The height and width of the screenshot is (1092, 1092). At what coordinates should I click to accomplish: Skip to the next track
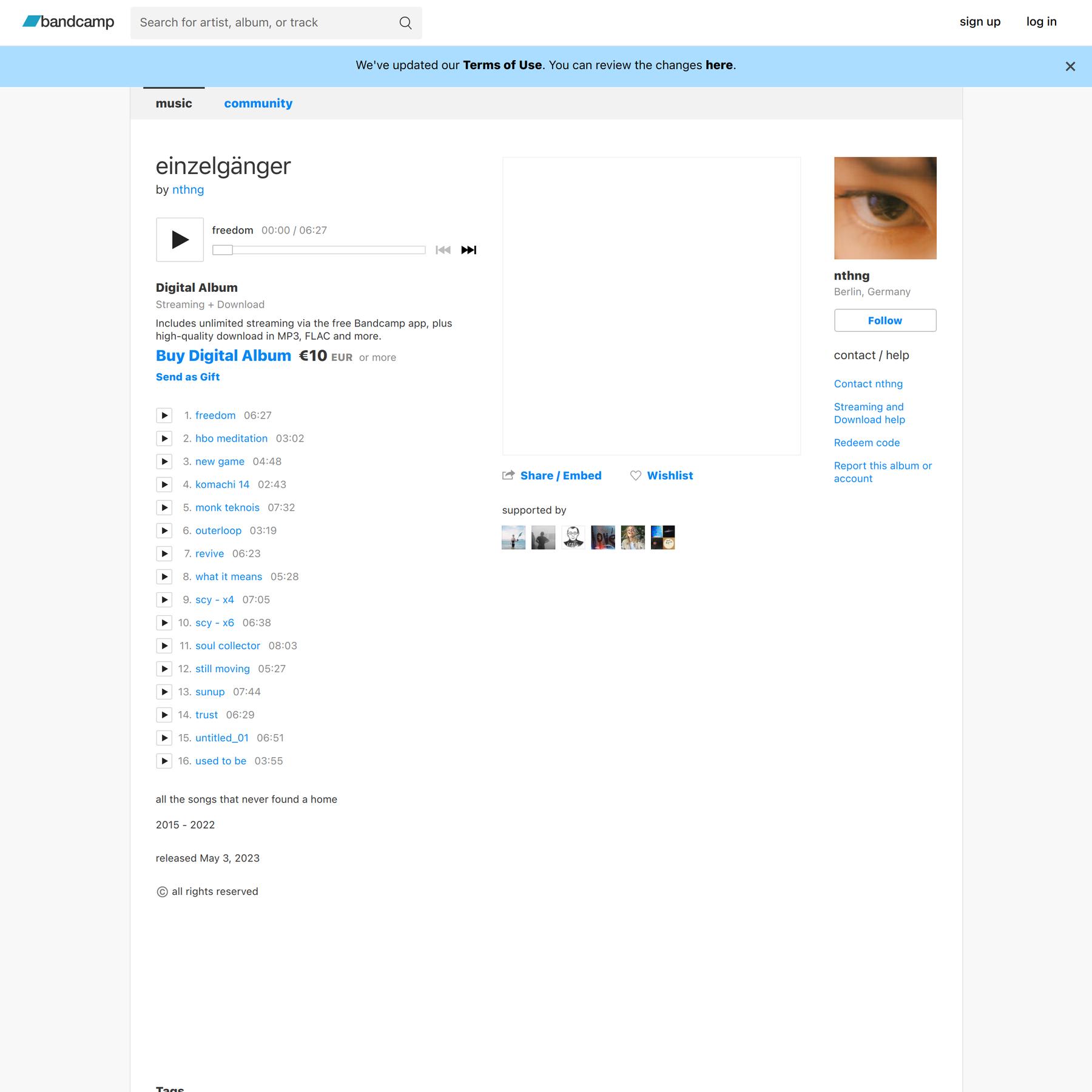pyautogui.click(x=469, y=250)
